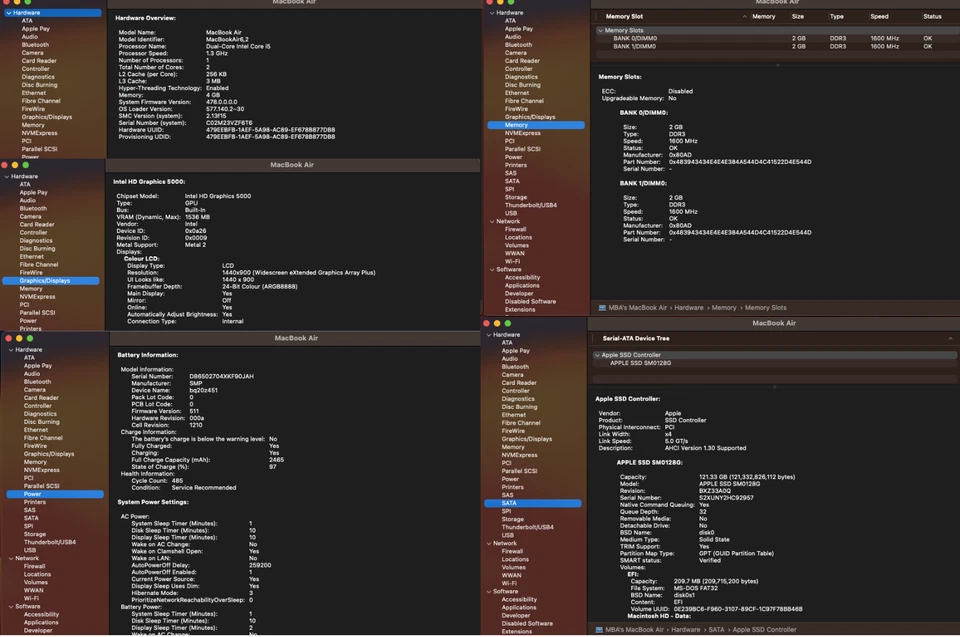Collapse Software group in Battery Information window sidebar
This screenshot has height=637, width=960.
click(11, 607)
